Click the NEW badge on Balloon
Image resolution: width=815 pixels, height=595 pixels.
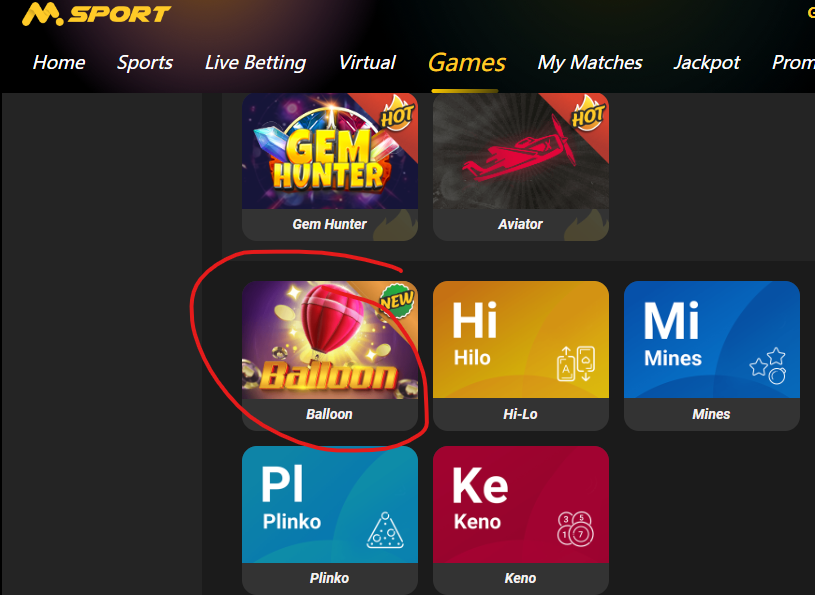[397, 301]
